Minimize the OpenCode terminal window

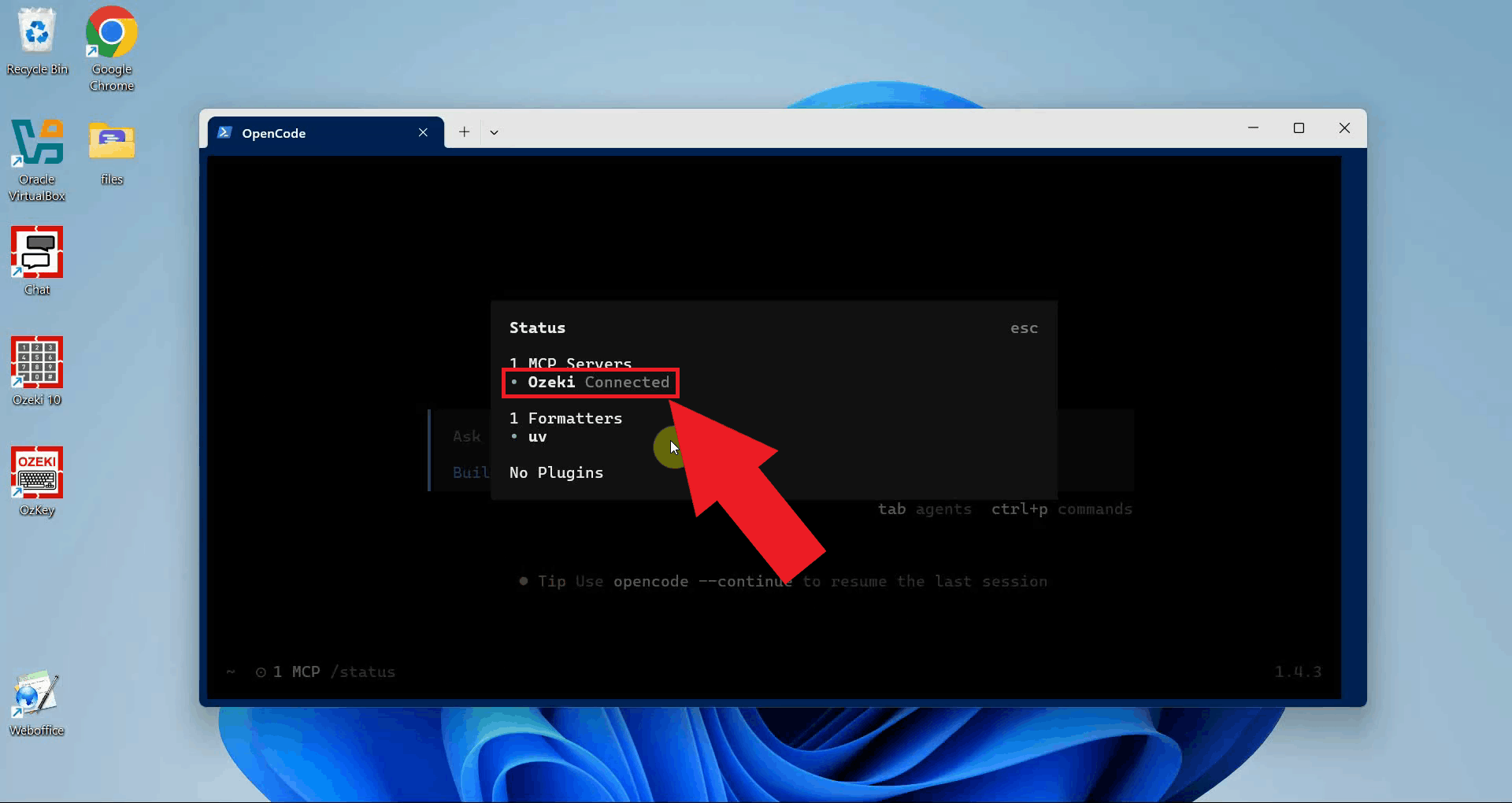point(1253,128)
